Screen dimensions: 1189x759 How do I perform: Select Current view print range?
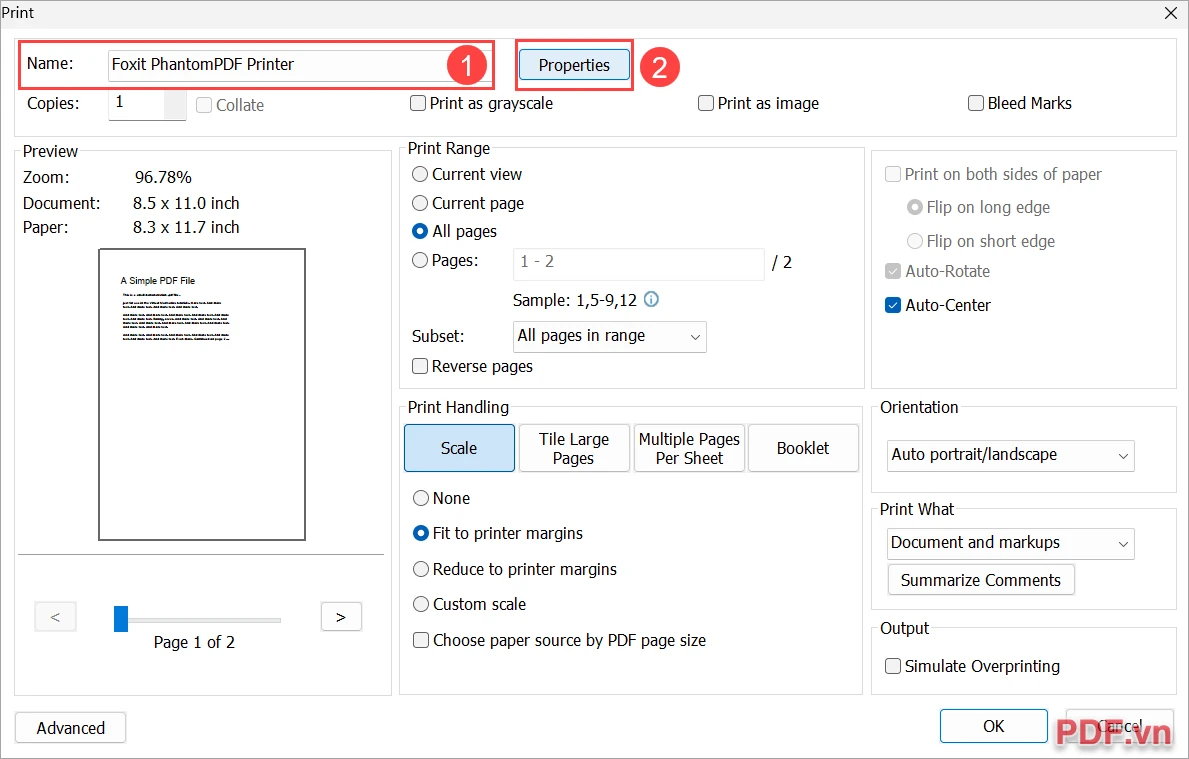467,174
